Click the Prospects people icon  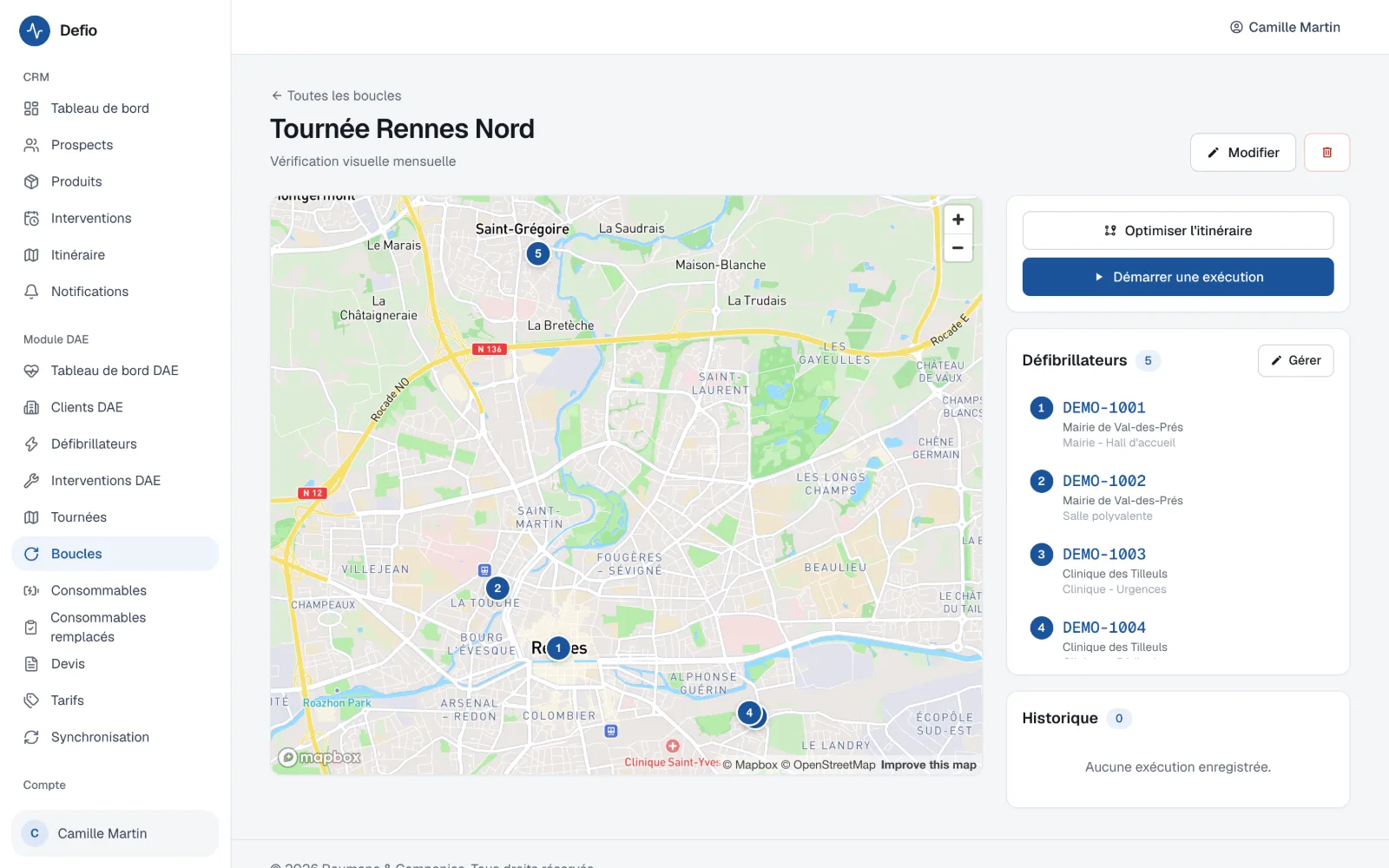(x=31, y=145)
